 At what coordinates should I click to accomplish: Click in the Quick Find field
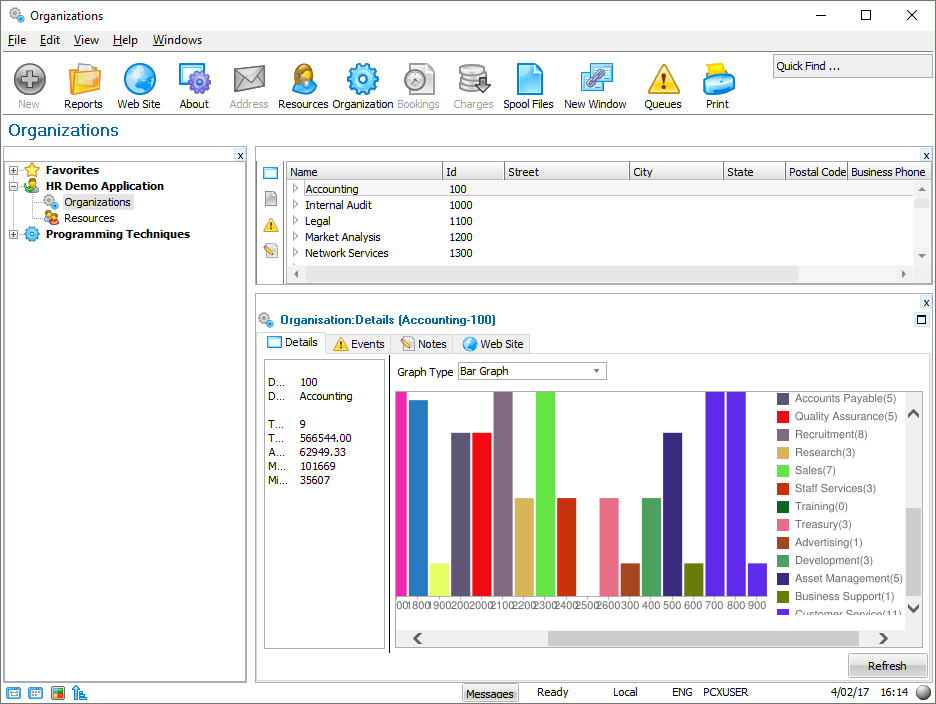pos(850,66)
